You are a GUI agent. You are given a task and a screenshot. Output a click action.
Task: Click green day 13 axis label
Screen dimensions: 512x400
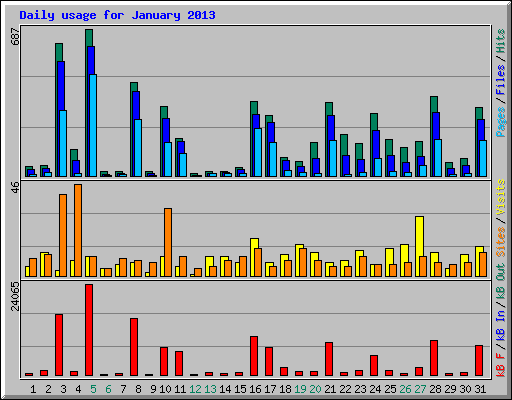coord(210,389)
